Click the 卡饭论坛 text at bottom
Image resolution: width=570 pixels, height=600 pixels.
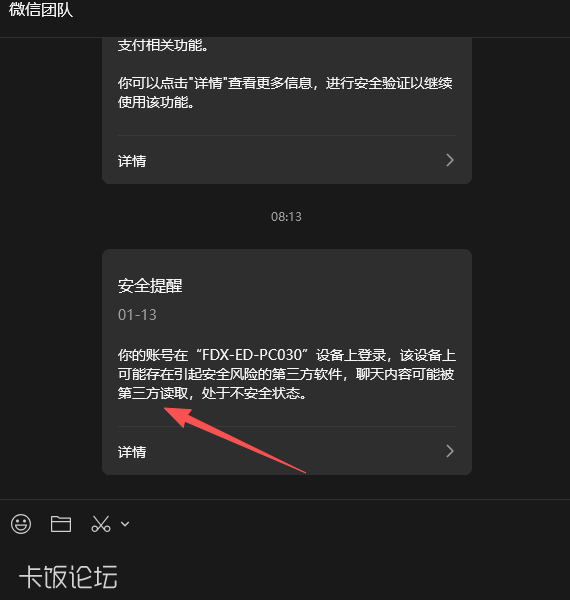tap(68, 577)
